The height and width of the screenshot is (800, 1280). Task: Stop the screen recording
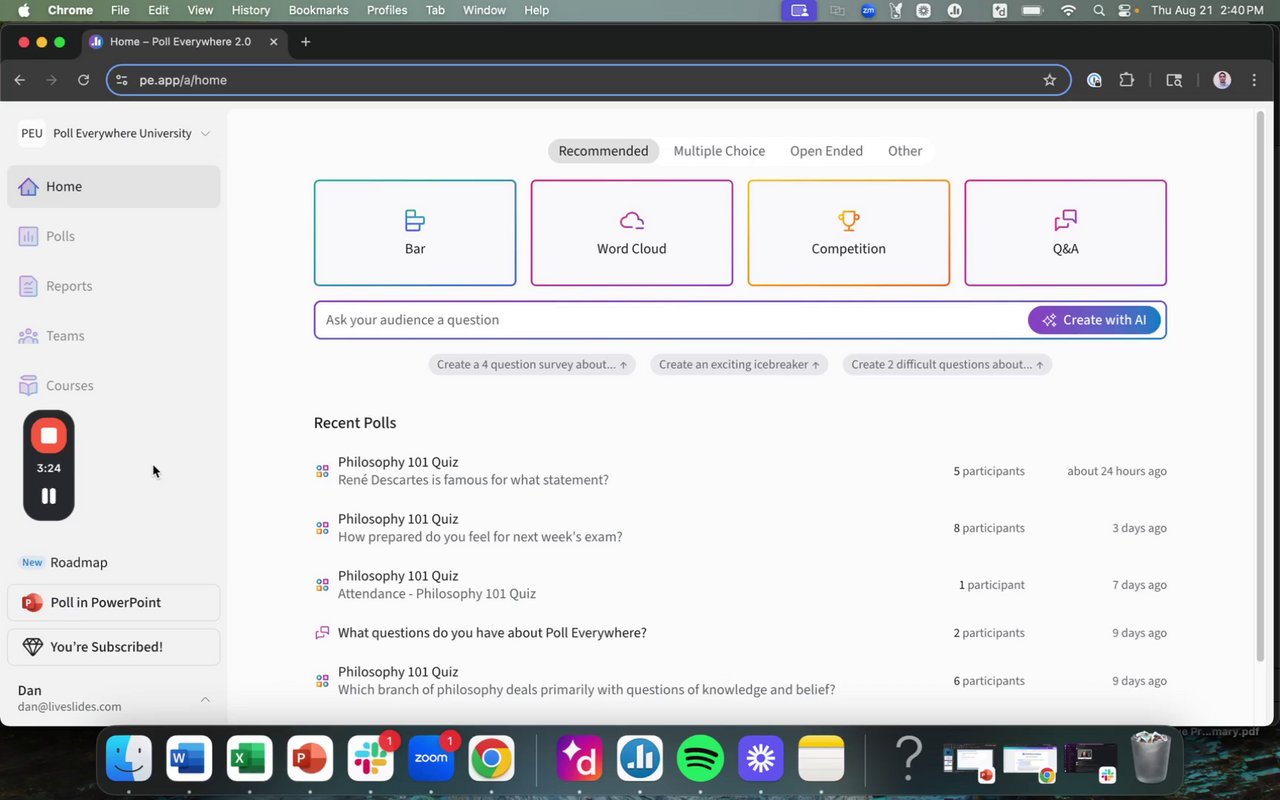[x=49, y=436]
